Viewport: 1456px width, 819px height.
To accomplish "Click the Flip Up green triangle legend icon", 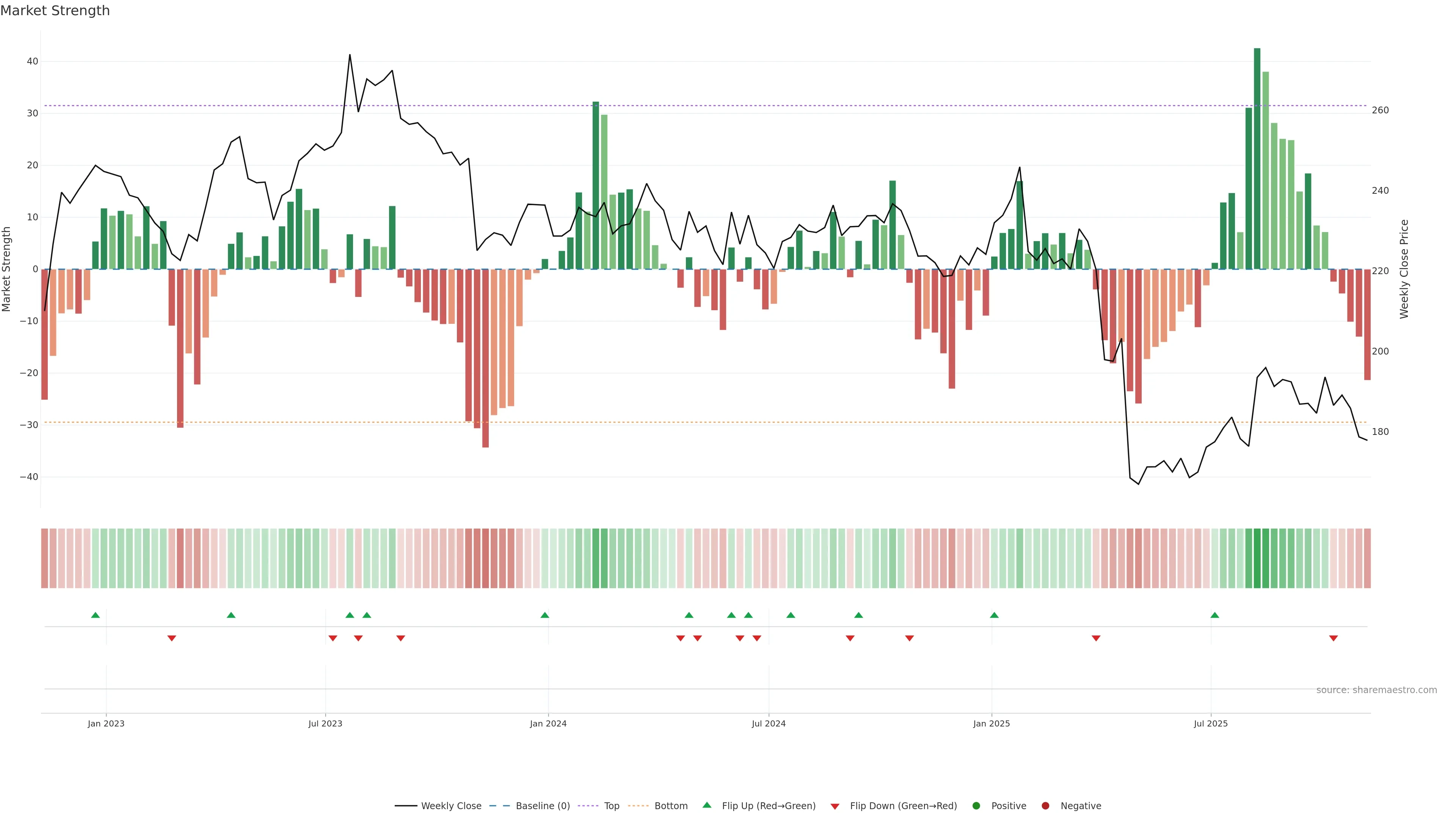I will [x=706, y=805].
